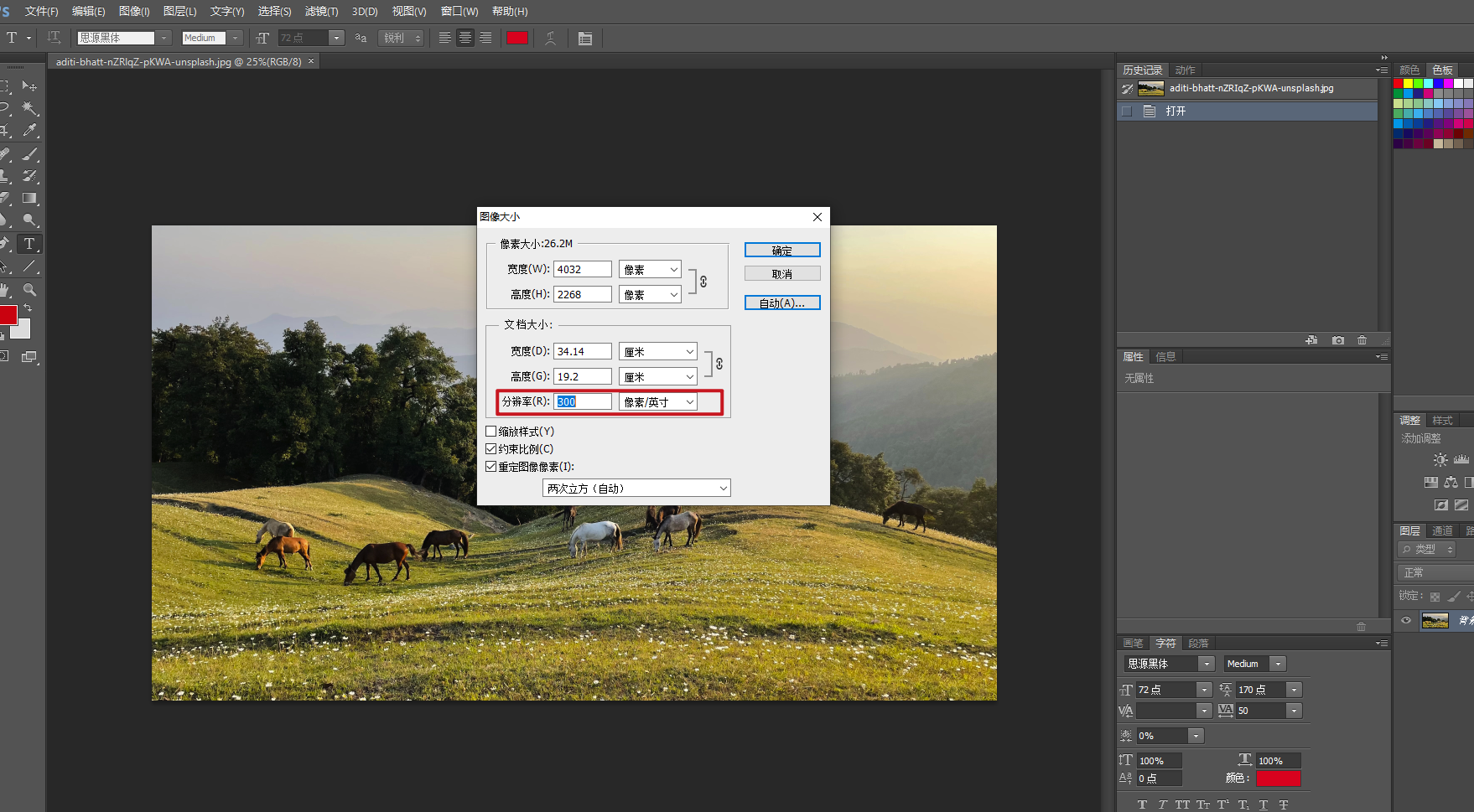The width and height of the screenshot is (1474, 812).
Task: Delete current state in History panel
Action: point(1362,340)
